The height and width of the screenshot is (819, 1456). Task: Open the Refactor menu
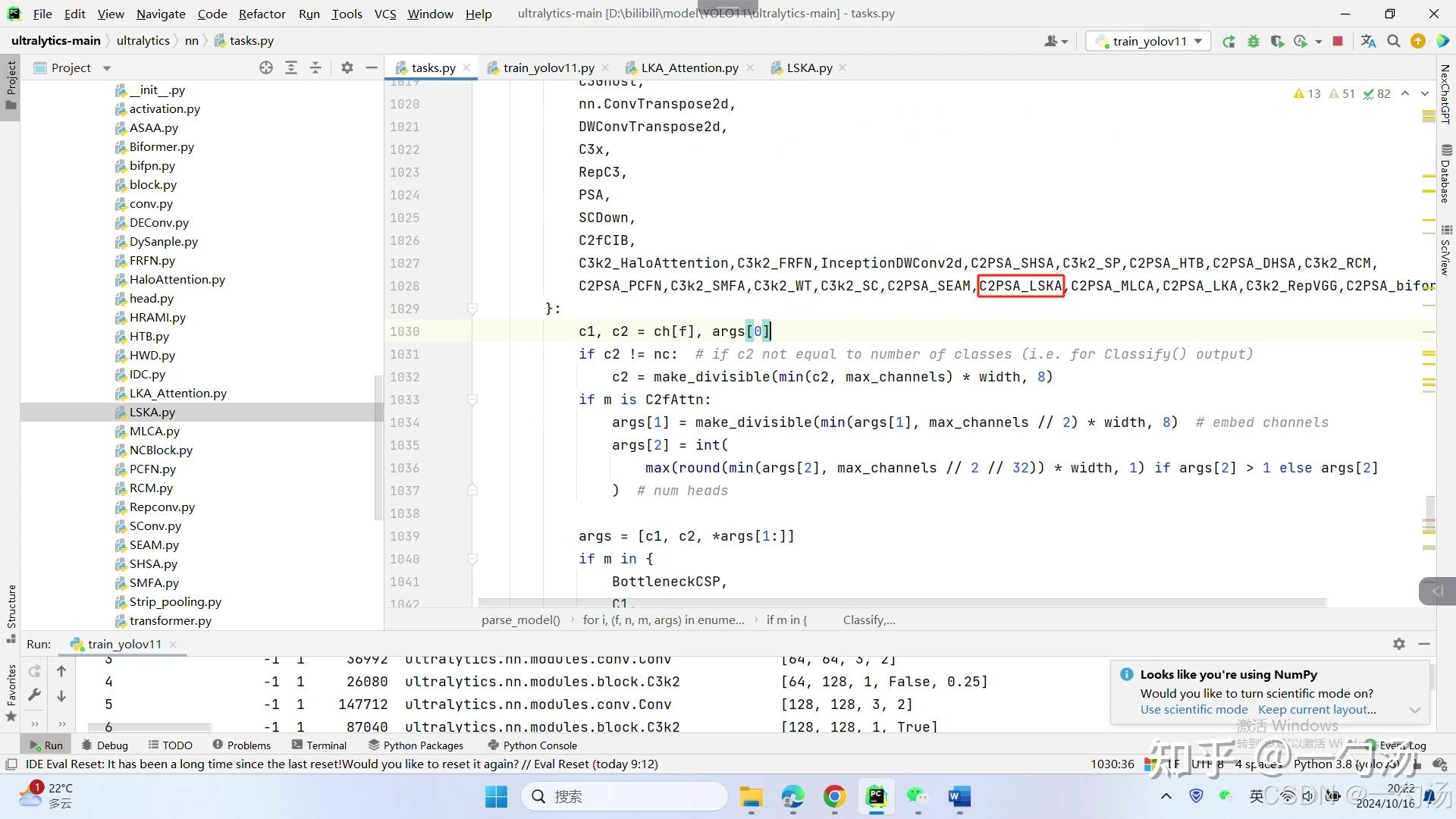point(262,13)
